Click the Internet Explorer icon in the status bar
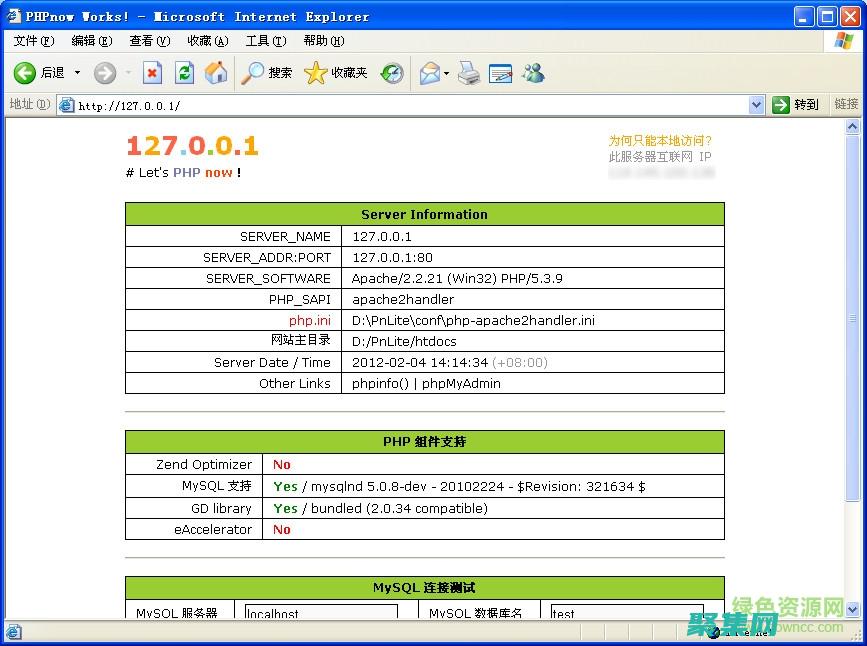The height and width of the screenshot is (646, 867). (x=14, y=632)
